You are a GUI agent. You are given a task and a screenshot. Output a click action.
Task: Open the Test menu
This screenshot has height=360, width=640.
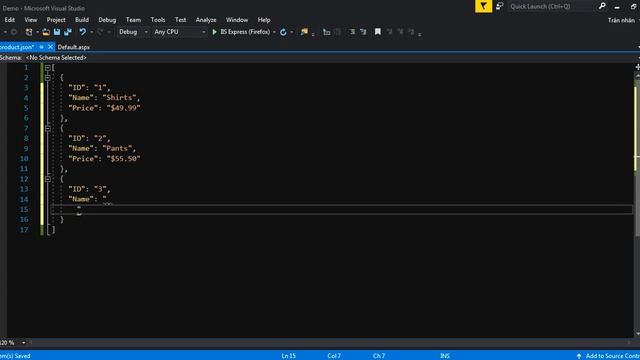(180, 20)
